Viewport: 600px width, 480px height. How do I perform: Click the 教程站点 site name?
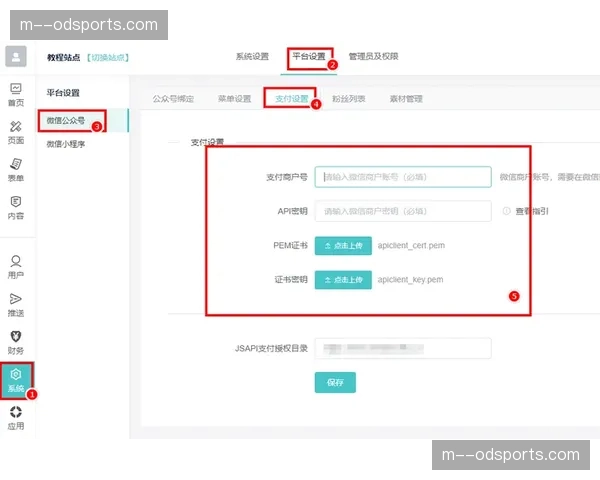[x=64, y=57]
